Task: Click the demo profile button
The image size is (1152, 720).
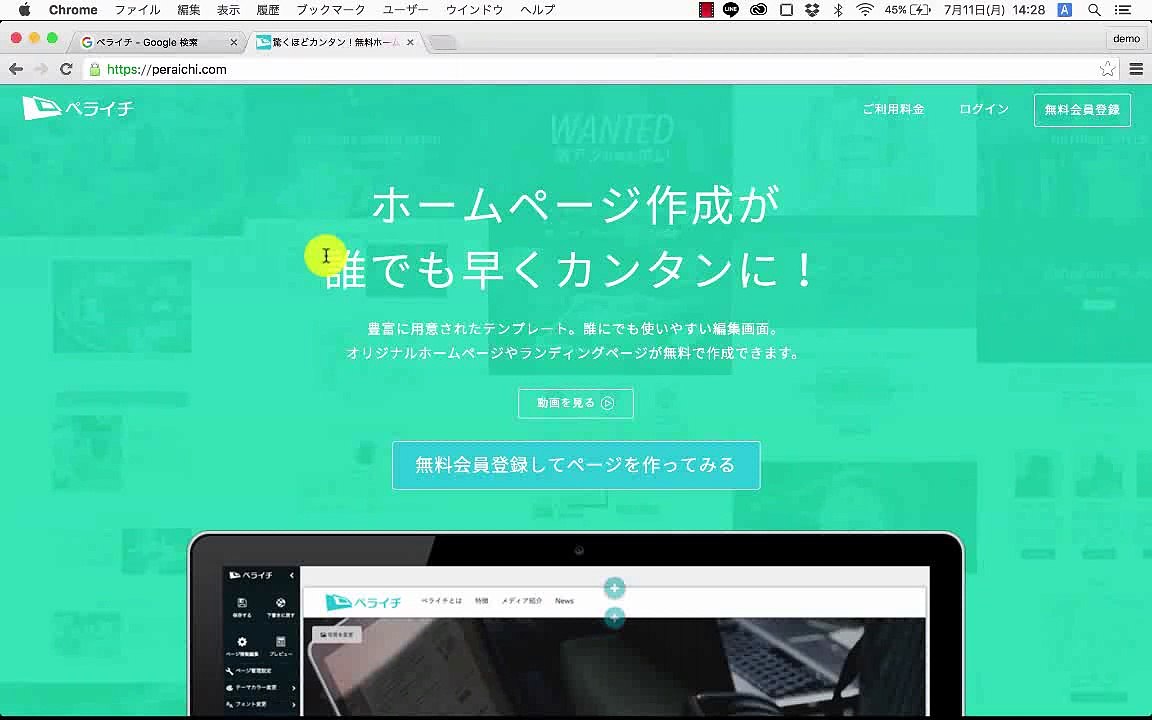Action: (x=1126, y=39)
